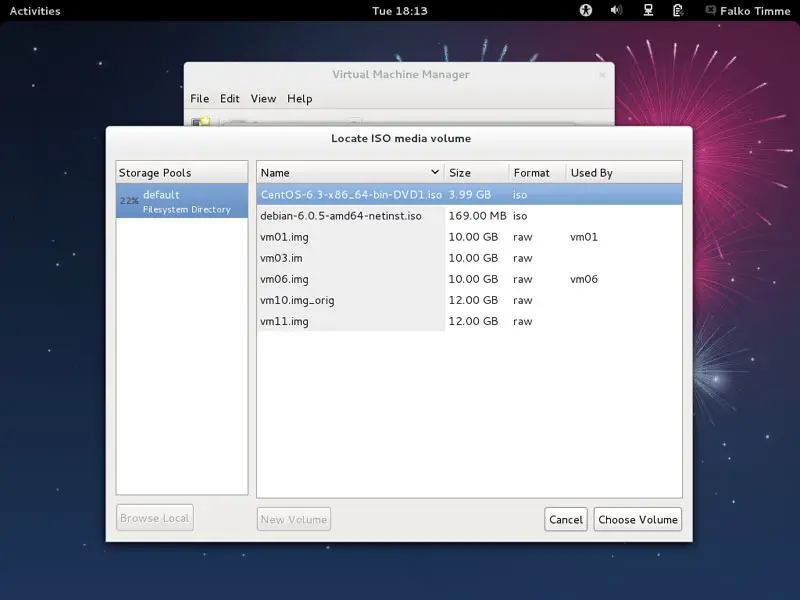The width and height of the screenshot is (800, 600).
Task: Click the accessibility icon in top bar
Action: 586,11
